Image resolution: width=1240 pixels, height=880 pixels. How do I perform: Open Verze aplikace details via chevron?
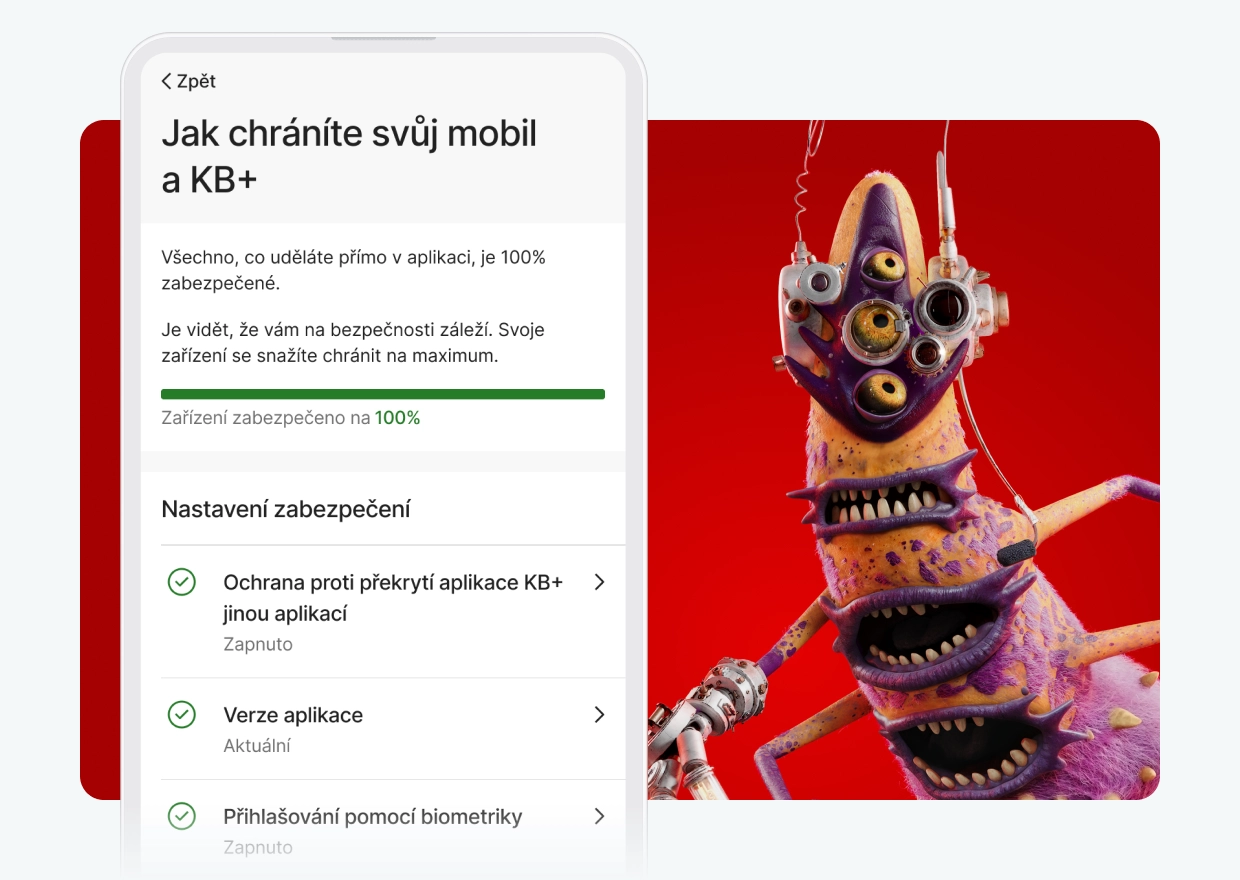599,715
